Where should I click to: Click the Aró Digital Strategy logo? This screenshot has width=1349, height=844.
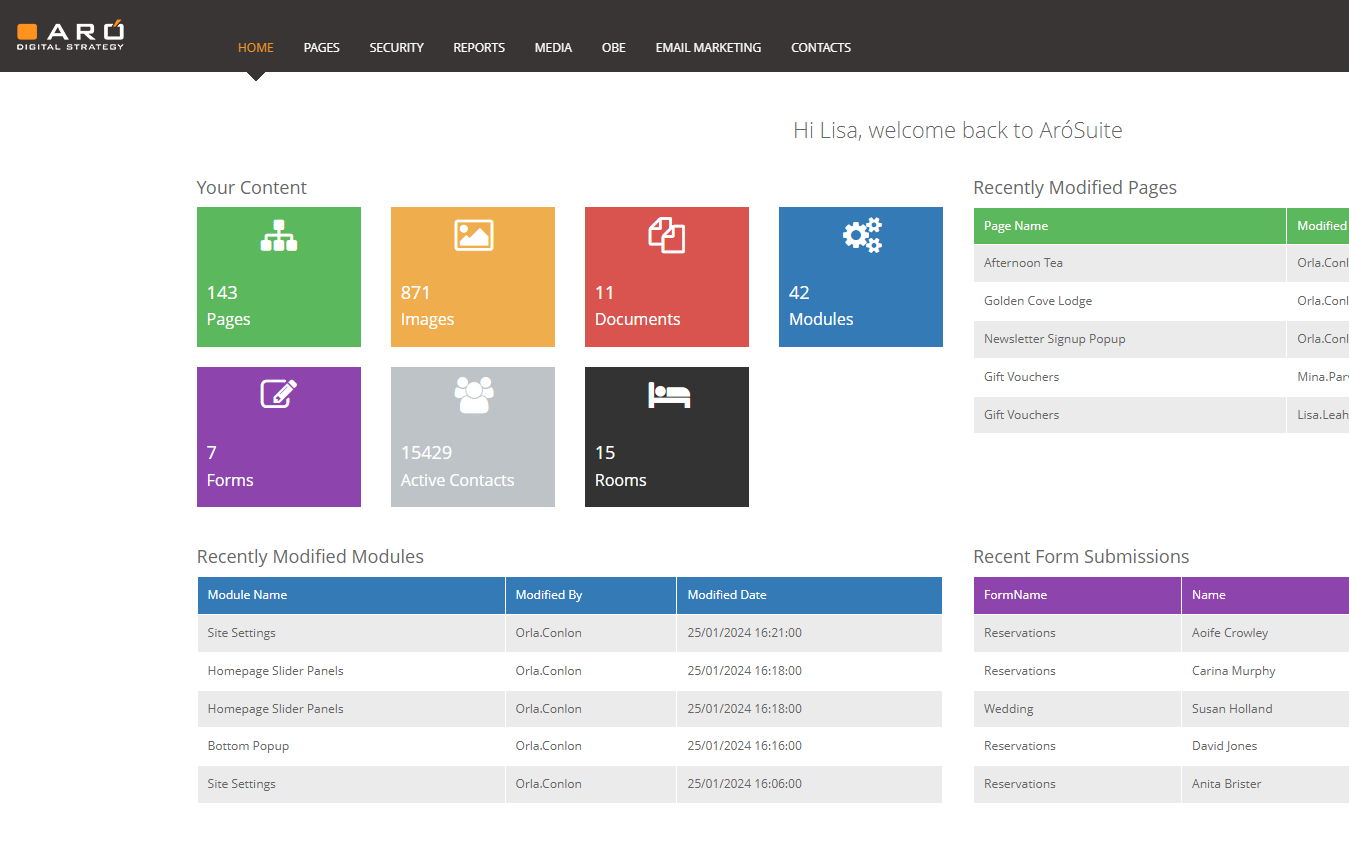[70, 35]
